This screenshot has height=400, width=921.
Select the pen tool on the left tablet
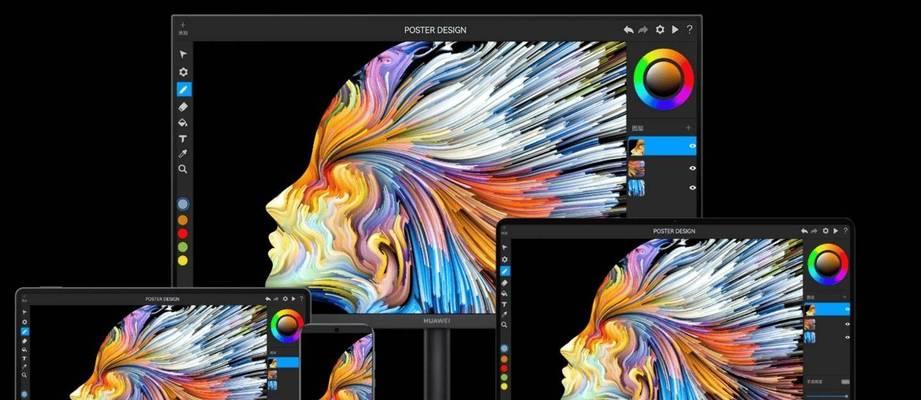click(25, 332)
